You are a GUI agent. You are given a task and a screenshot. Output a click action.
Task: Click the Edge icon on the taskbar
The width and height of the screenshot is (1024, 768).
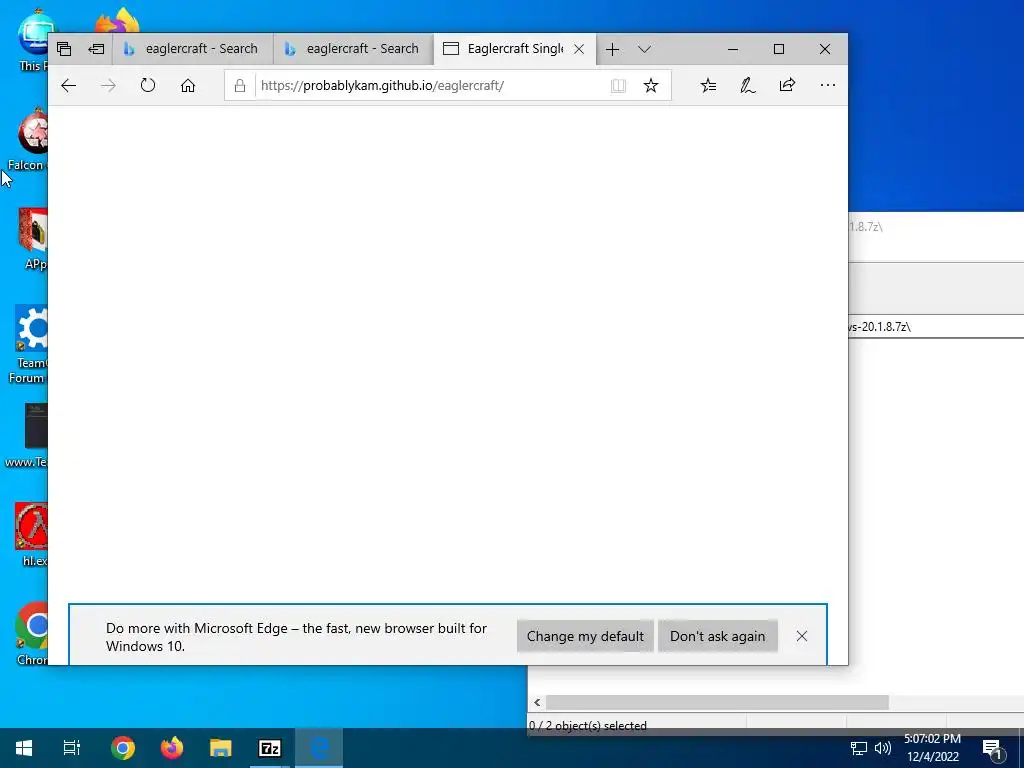click(x=319, y=748)
